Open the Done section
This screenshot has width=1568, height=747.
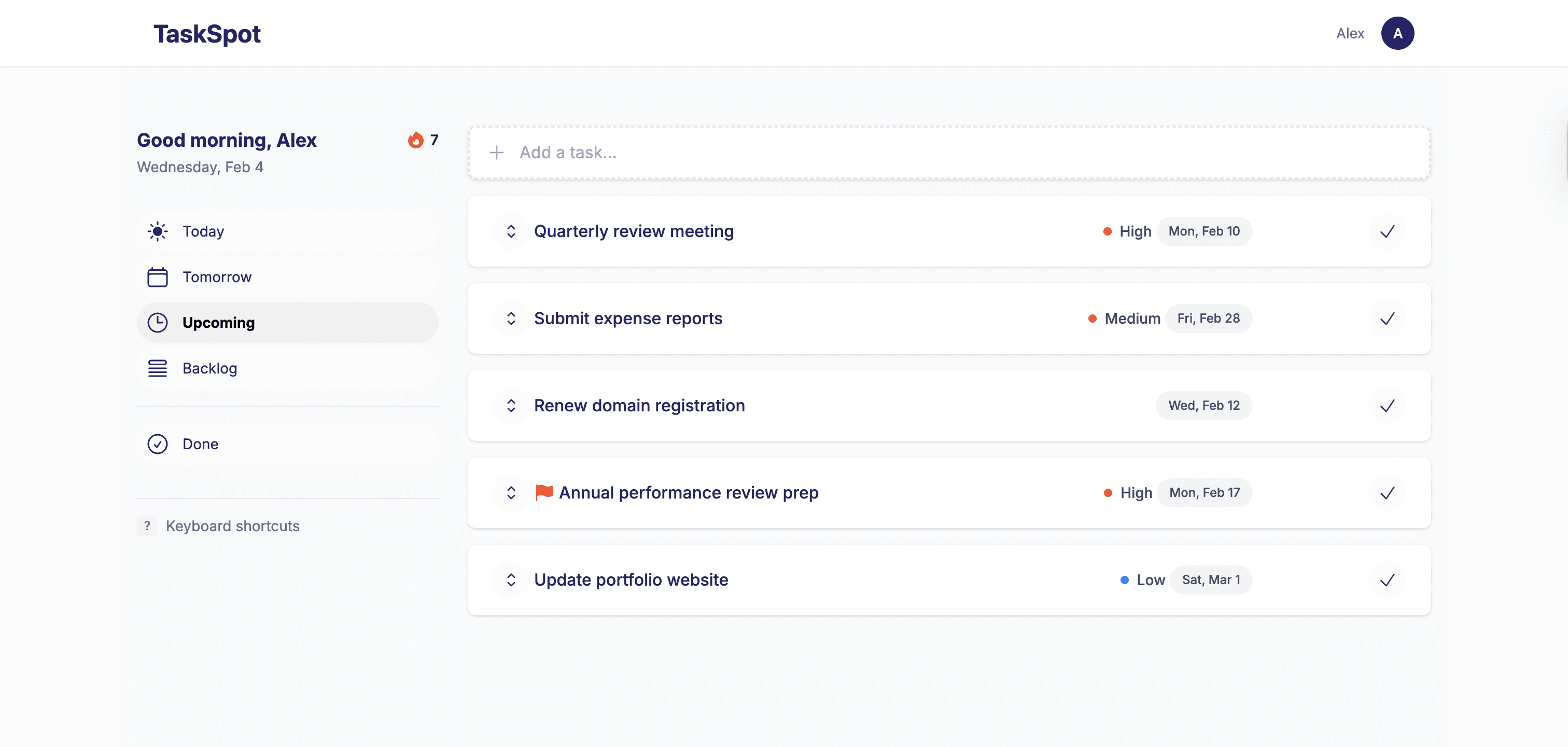point(200,444)
